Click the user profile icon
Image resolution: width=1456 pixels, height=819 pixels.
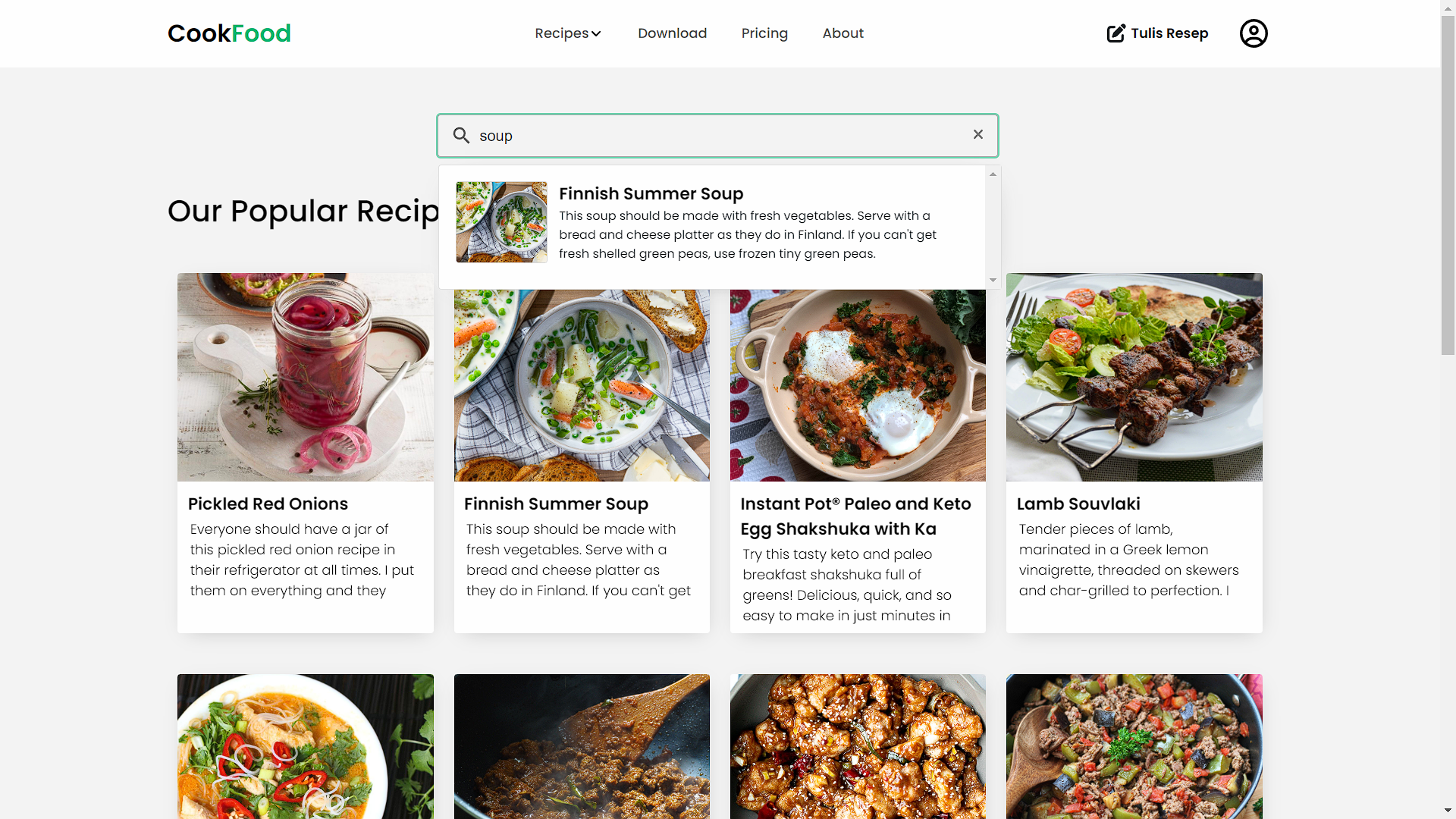click(1254, 33)
